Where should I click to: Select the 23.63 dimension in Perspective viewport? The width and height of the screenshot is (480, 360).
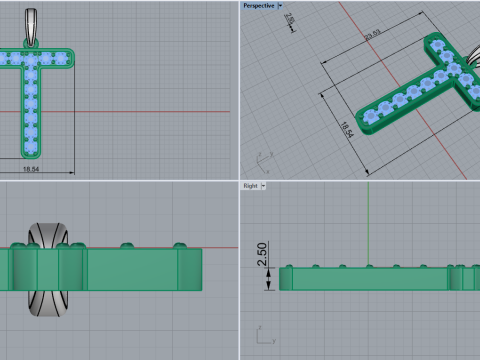point(373,35)
